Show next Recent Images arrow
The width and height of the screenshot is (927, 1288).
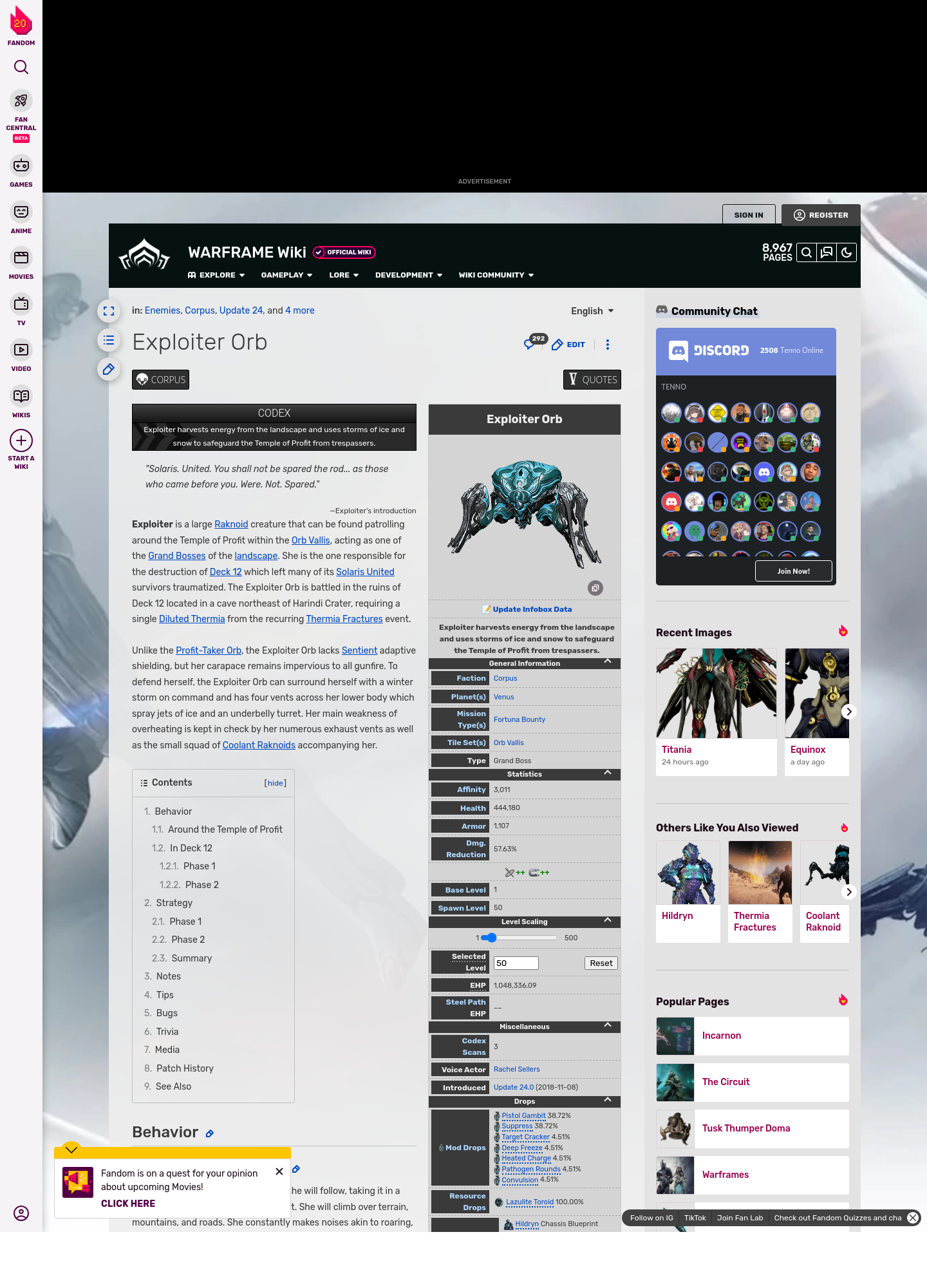(x=849, y=712)
